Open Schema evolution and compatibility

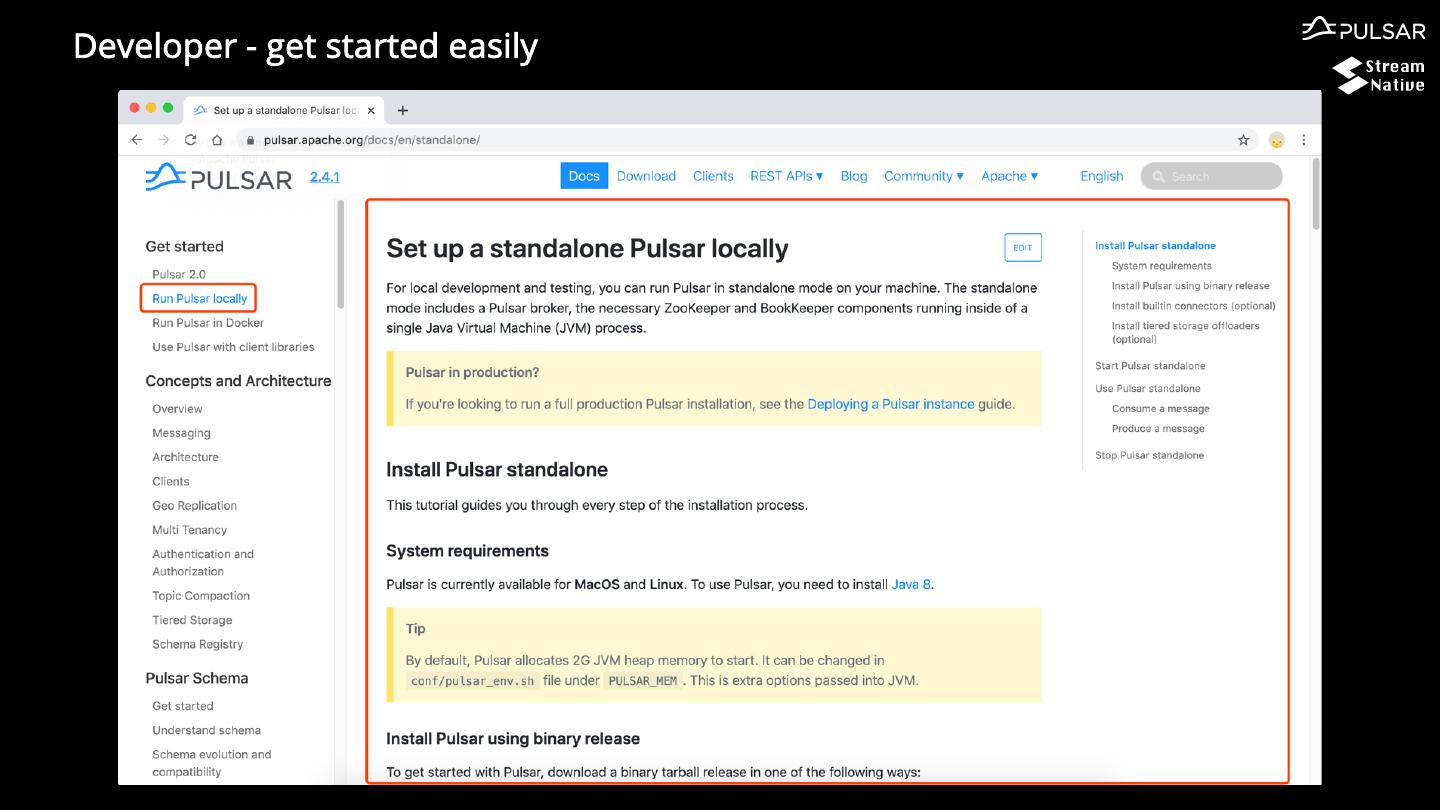212,763
